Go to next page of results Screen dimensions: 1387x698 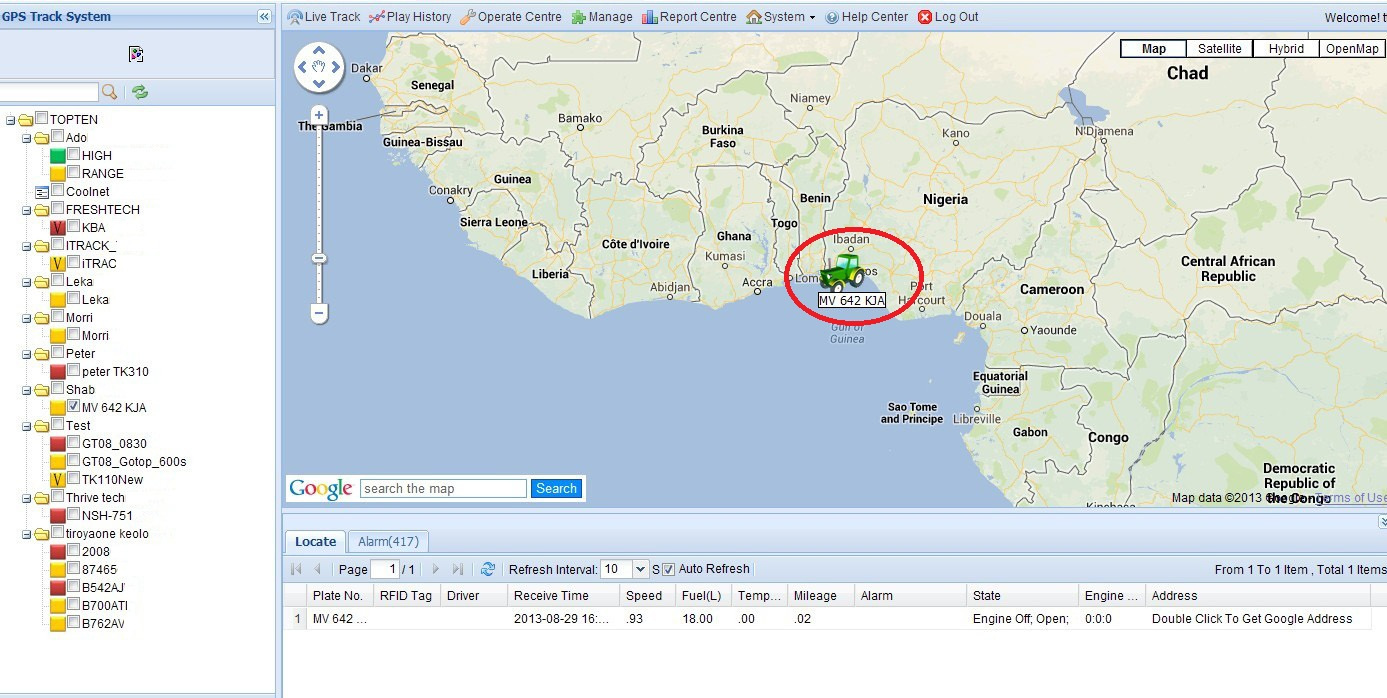436,569
